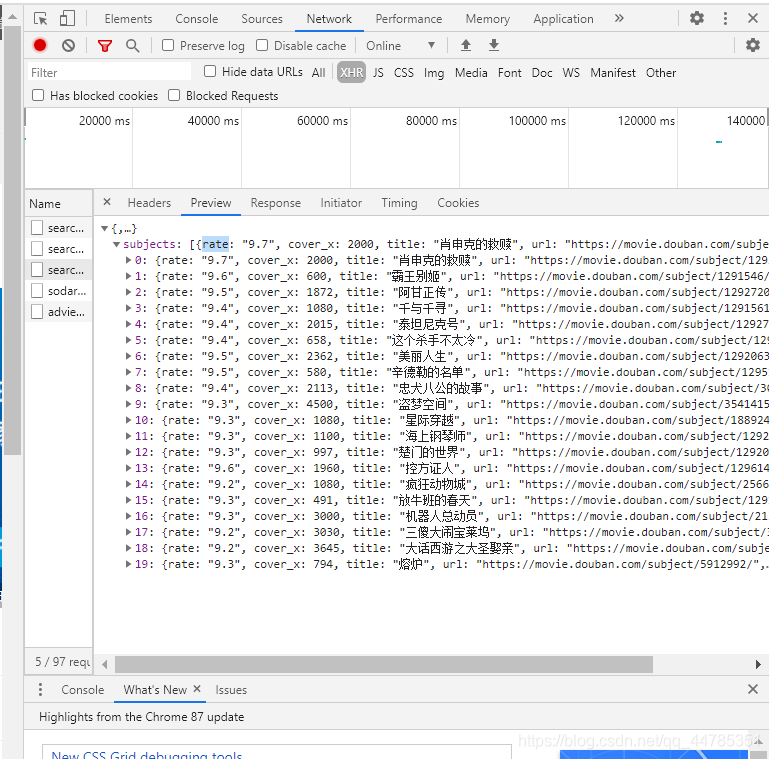Open the Headers tab

click(149, 202)
